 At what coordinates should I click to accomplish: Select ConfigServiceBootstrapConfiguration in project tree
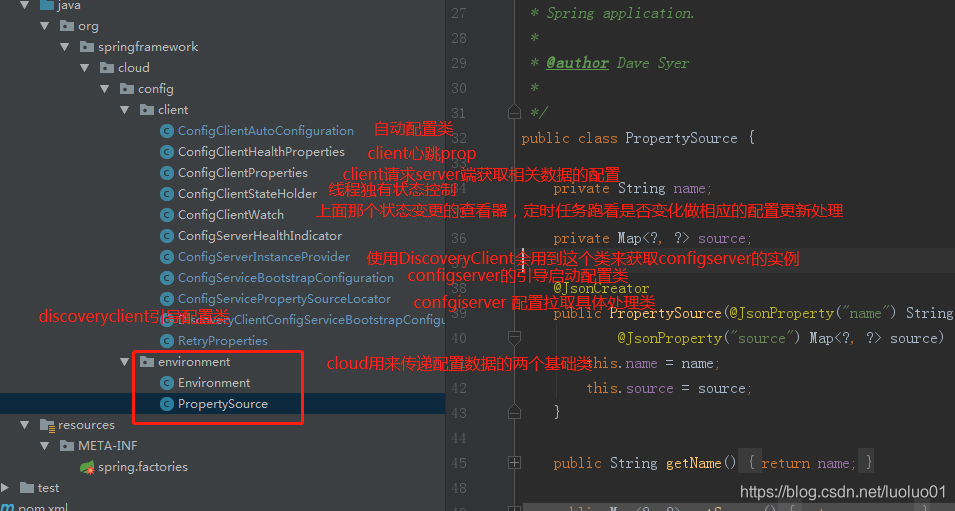click(286, 278)
